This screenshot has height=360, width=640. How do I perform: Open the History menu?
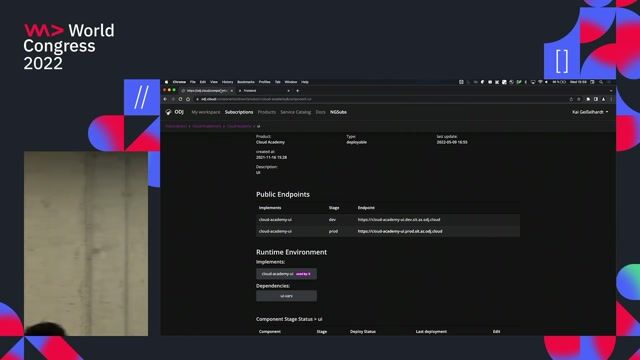point(227,82)
